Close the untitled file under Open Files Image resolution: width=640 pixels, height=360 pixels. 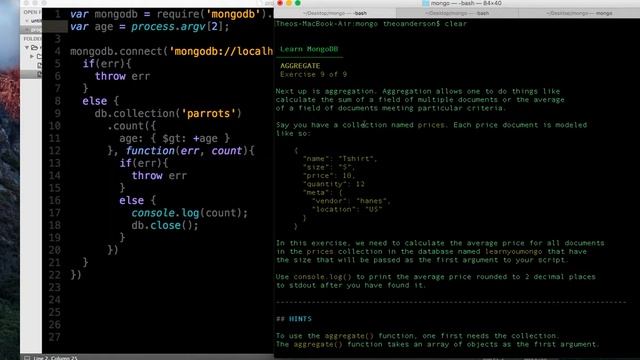click(27, 20)
